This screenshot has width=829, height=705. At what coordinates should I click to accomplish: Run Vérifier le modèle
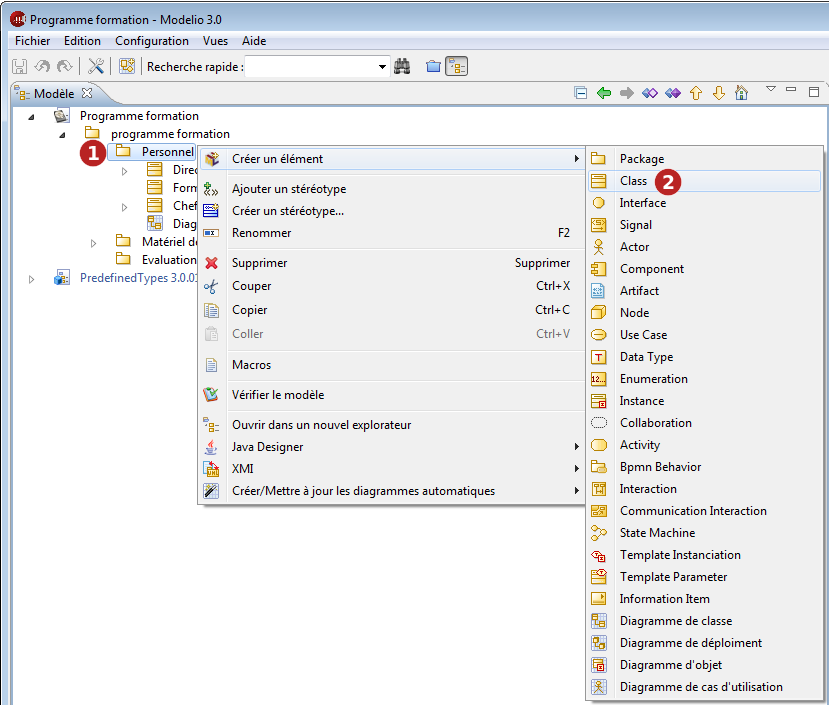[x=392, y=395]
